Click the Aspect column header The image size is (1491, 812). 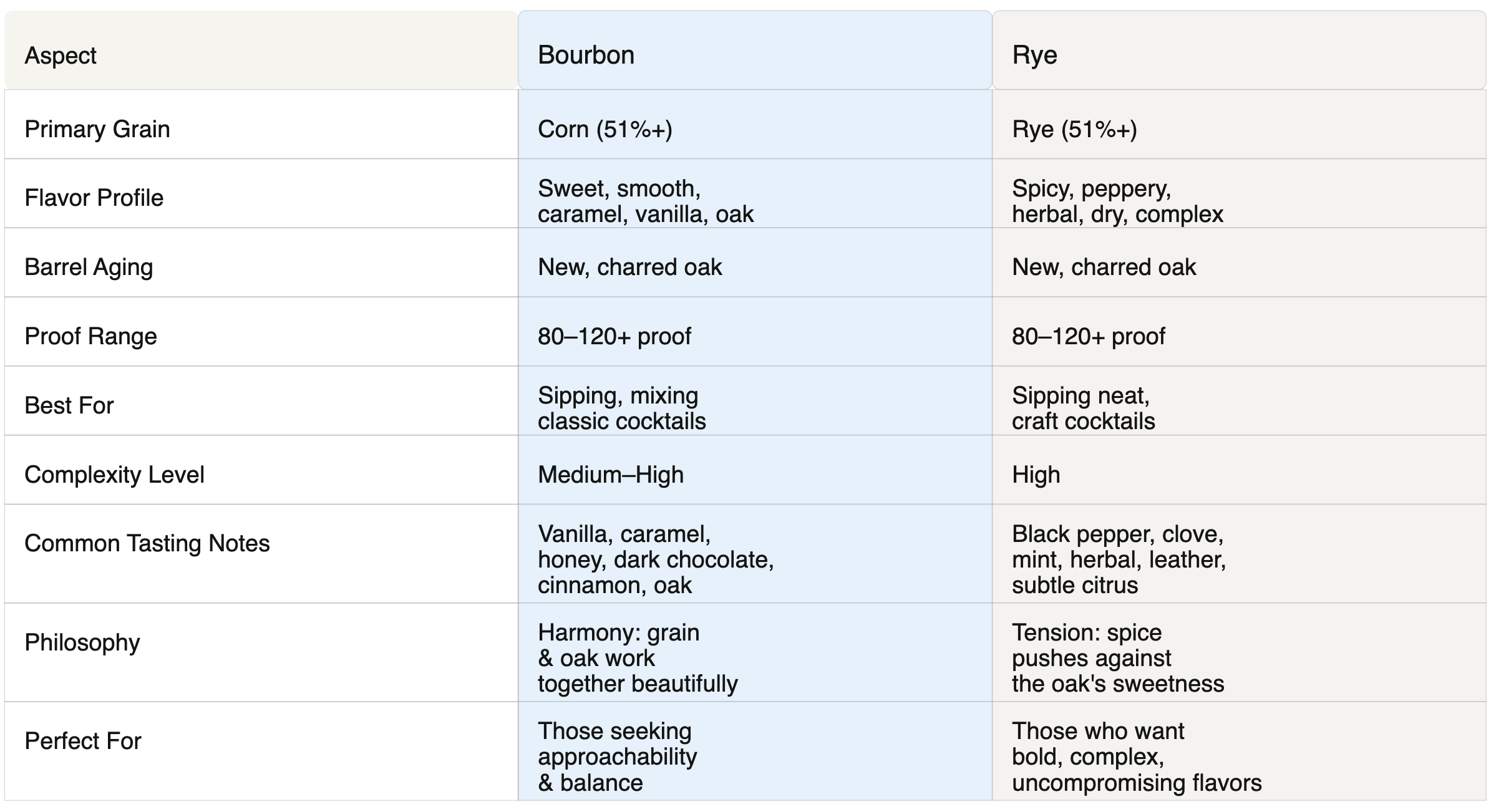[61, 56]
